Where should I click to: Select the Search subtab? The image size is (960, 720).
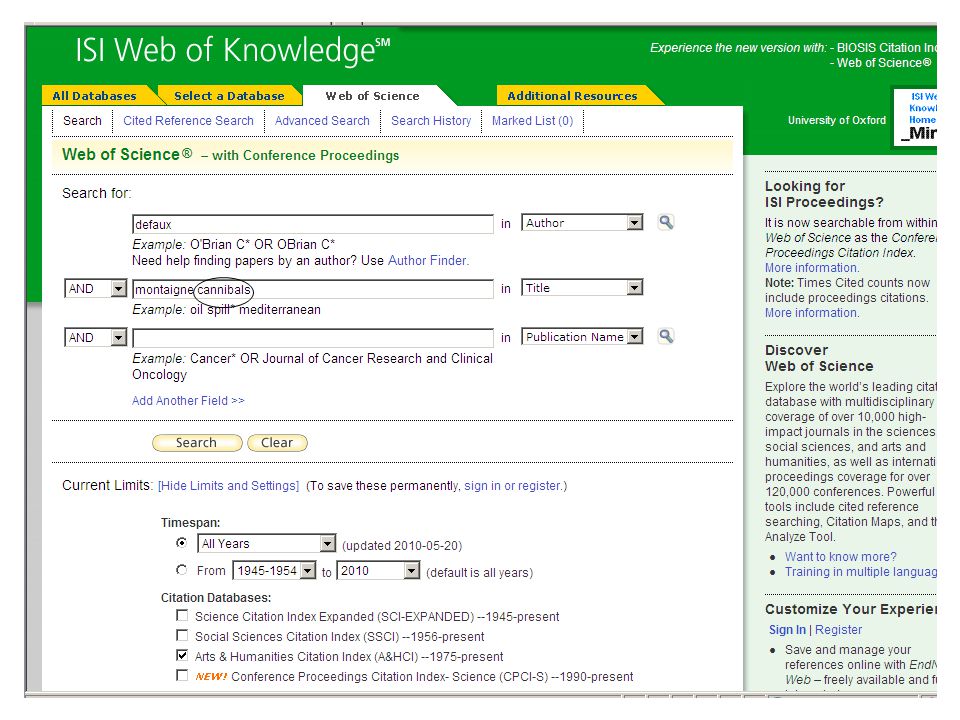pos(82,121)
